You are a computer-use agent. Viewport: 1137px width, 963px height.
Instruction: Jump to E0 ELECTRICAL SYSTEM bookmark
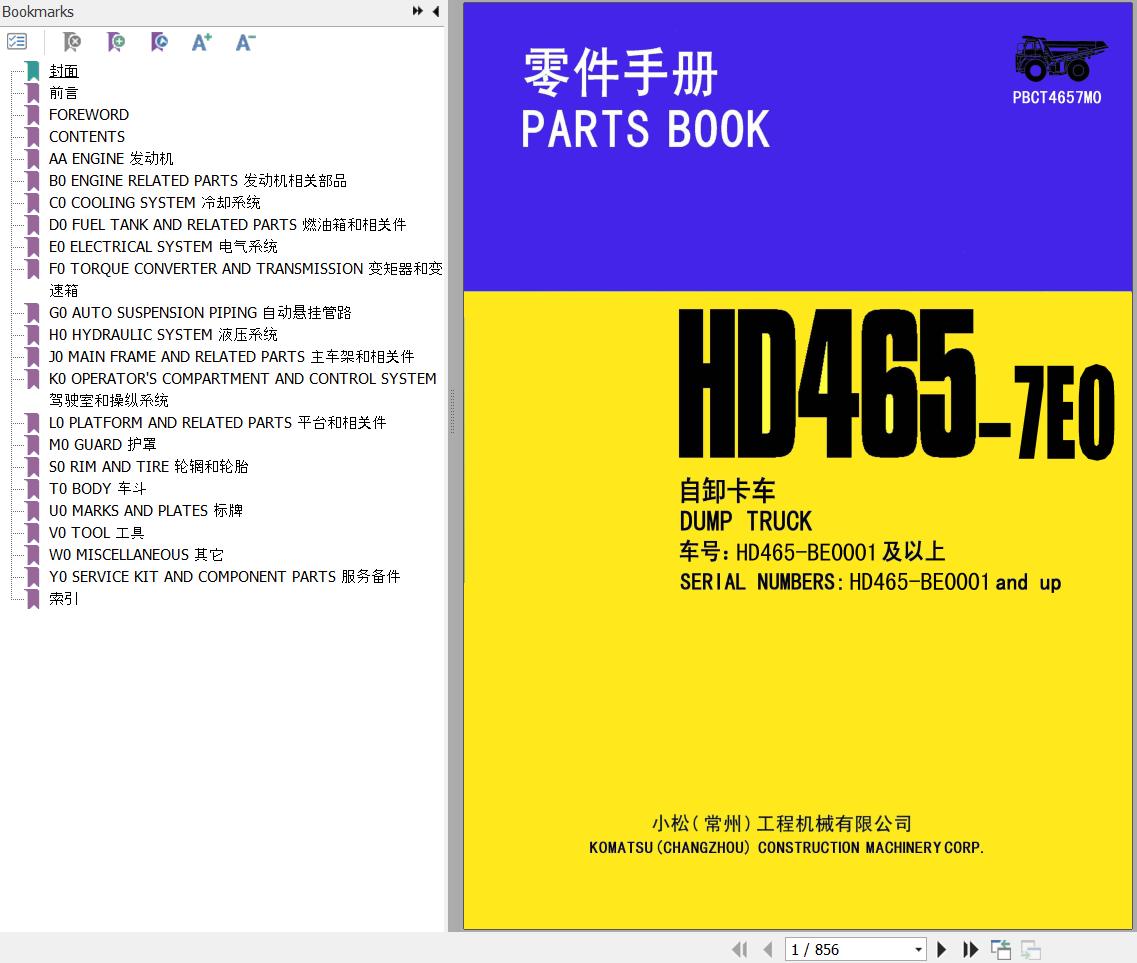coord(163,247)
